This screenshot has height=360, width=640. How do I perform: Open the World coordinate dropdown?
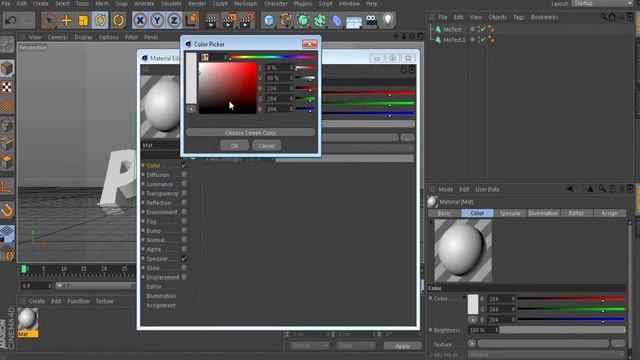310,346
